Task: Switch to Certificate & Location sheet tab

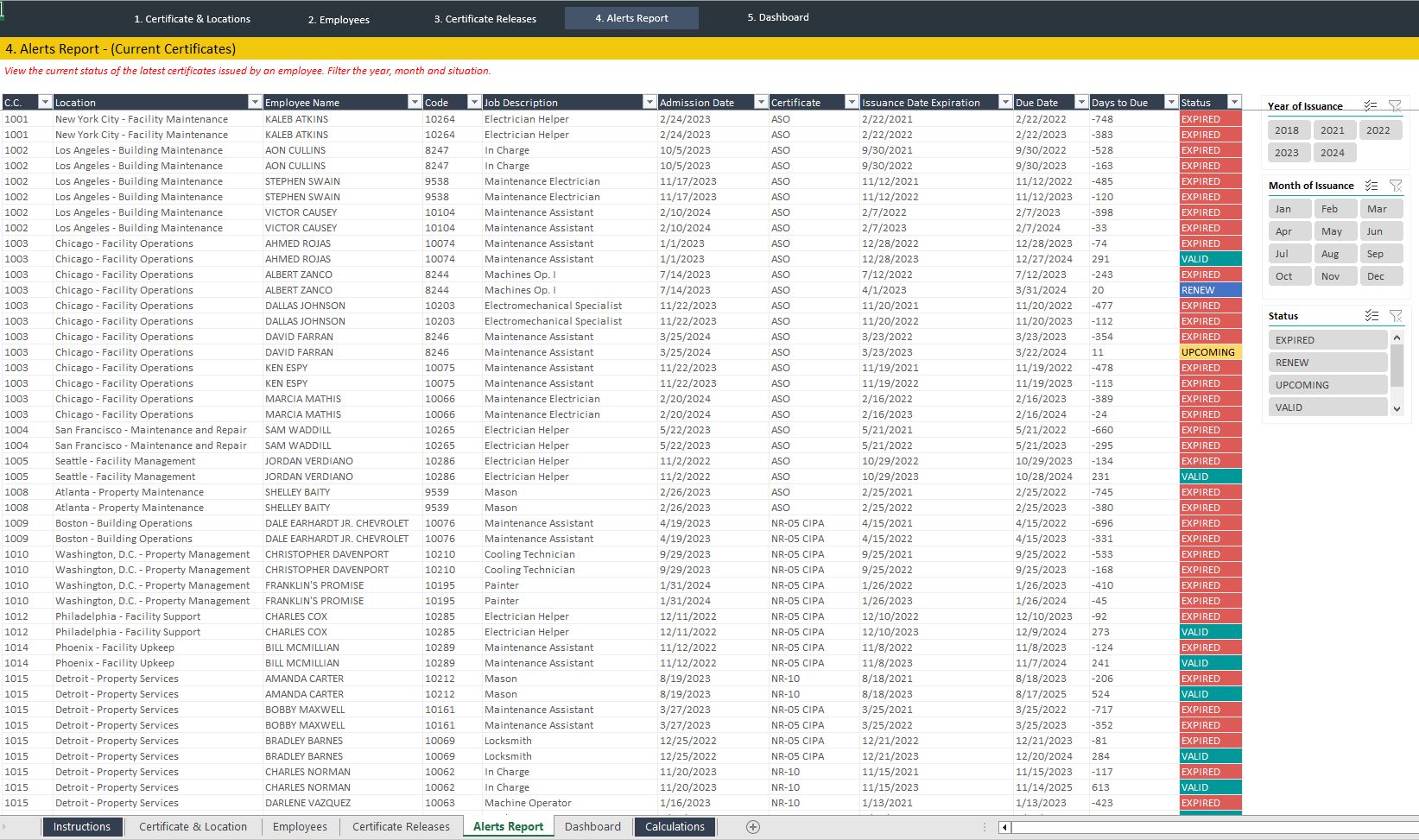Action: tap(193, 827)
